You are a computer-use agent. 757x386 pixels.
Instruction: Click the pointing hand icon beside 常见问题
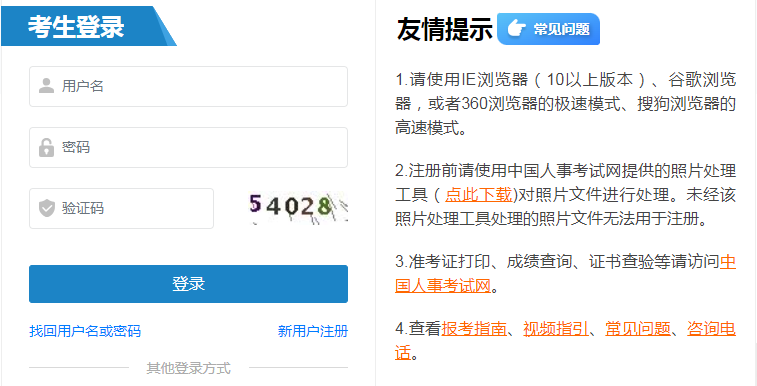[x=516, y=29]
